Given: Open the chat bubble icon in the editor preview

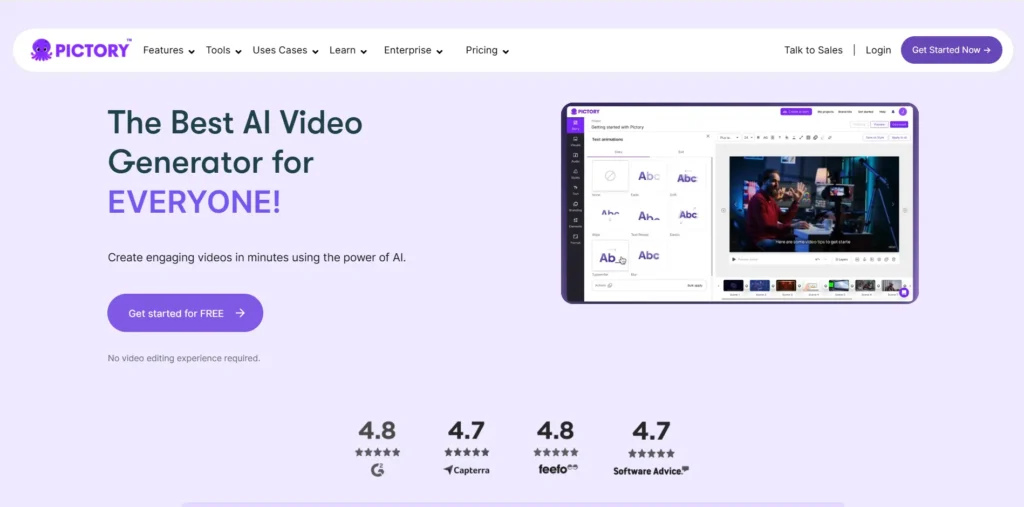Looking at the screenshot, I should point(904,292).
